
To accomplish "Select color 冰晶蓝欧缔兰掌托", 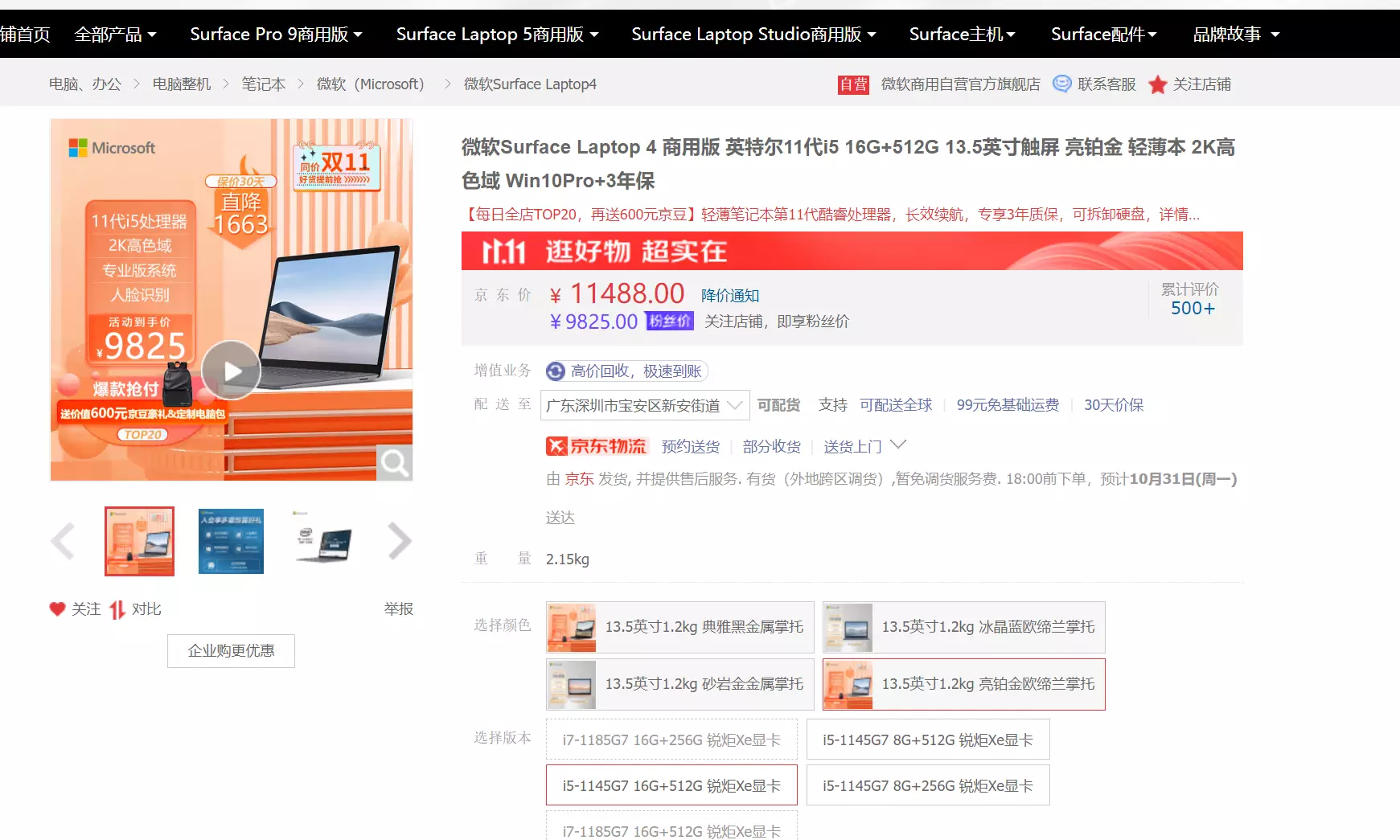I will coord(964,627).
